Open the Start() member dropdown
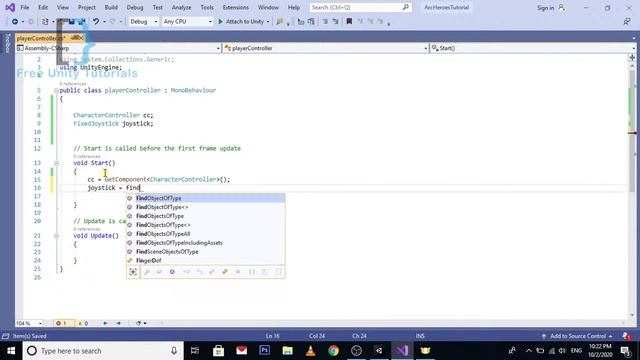The image size is (640, 360). point(533,48)
